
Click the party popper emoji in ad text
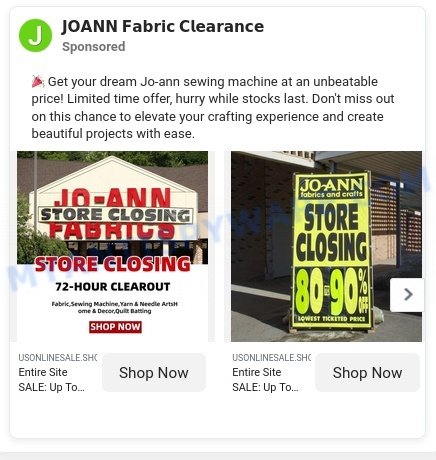click(x=38, y=81)
